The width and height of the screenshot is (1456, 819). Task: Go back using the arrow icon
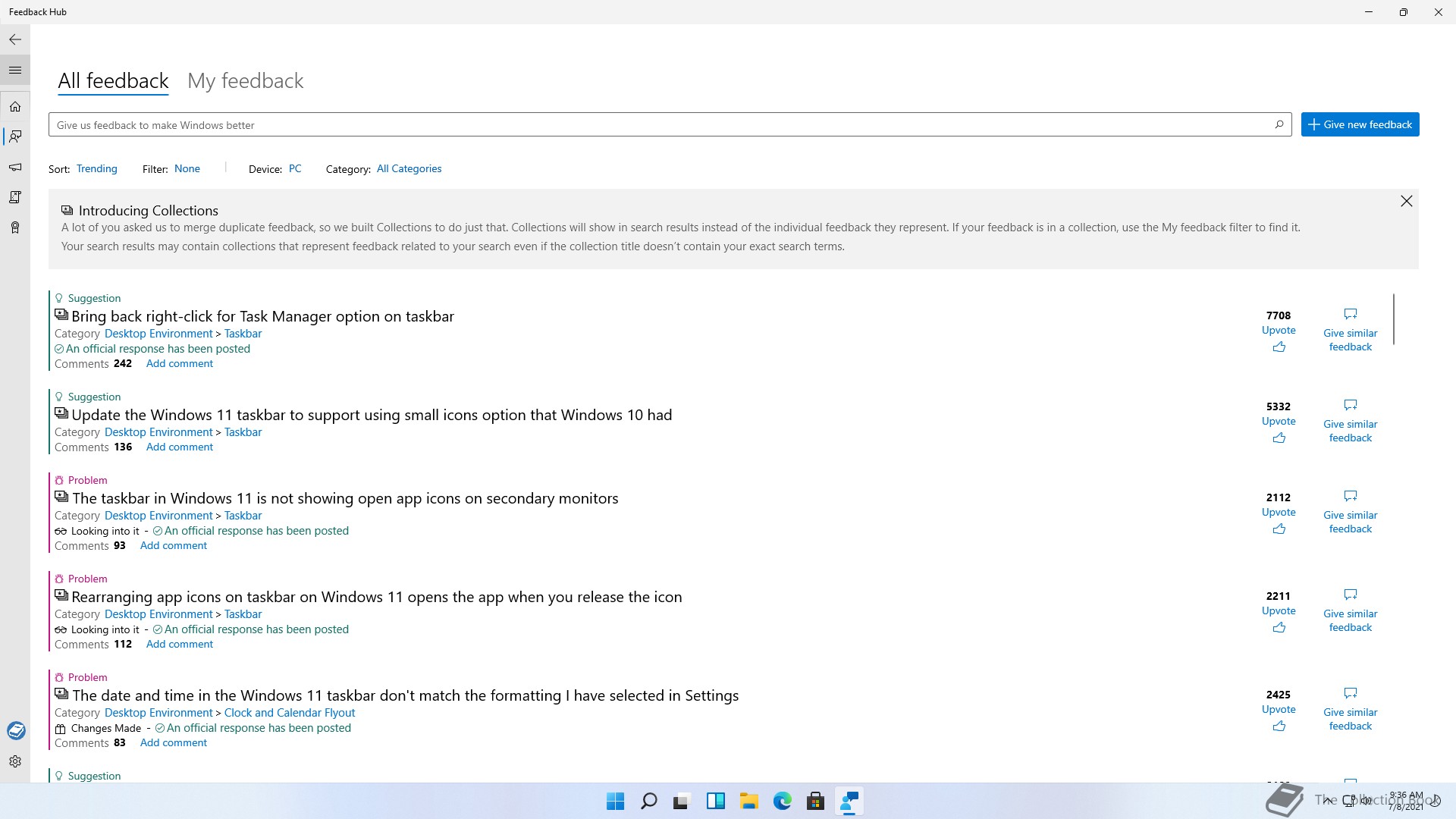[15, 39]
